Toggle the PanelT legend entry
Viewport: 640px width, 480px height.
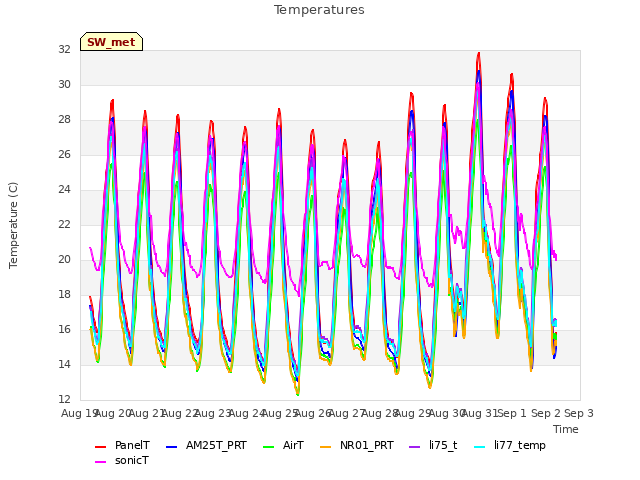122,445
